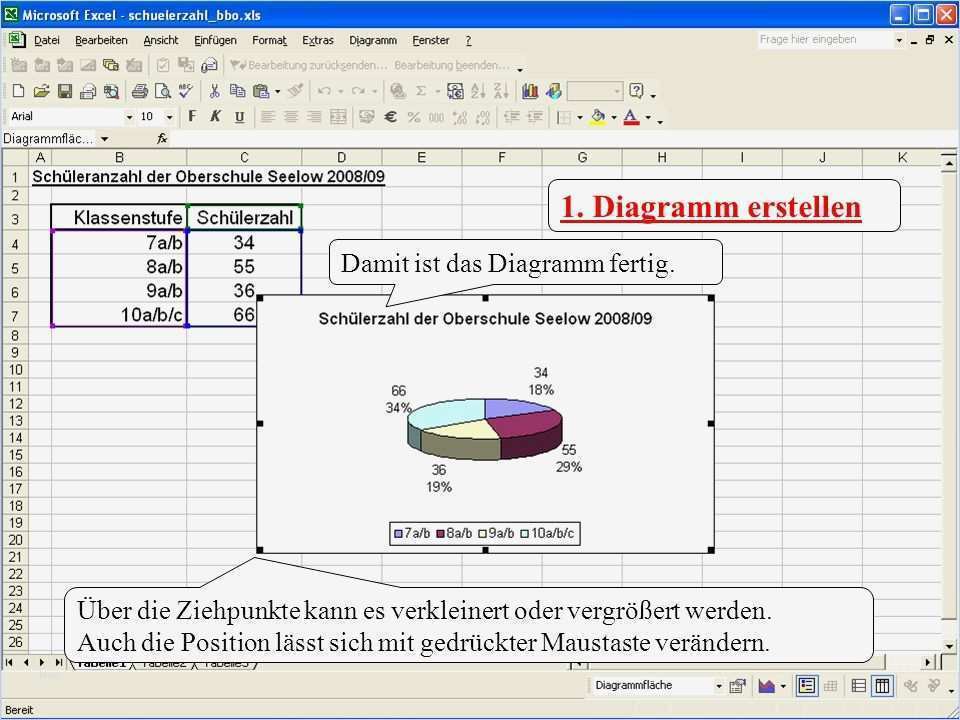Open the Print Preview icon
The image size is (960, 720).
164,92
